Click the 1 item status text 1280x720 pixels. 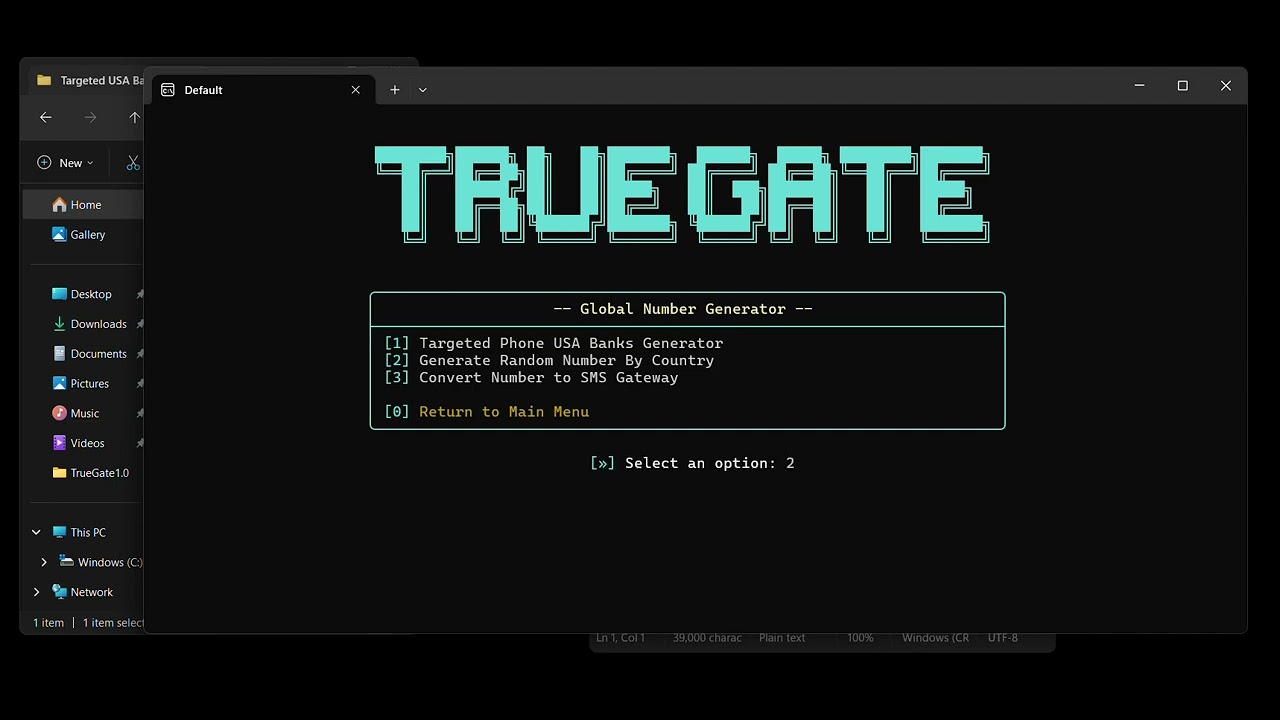pyautogui.click(x=48, y=623)
